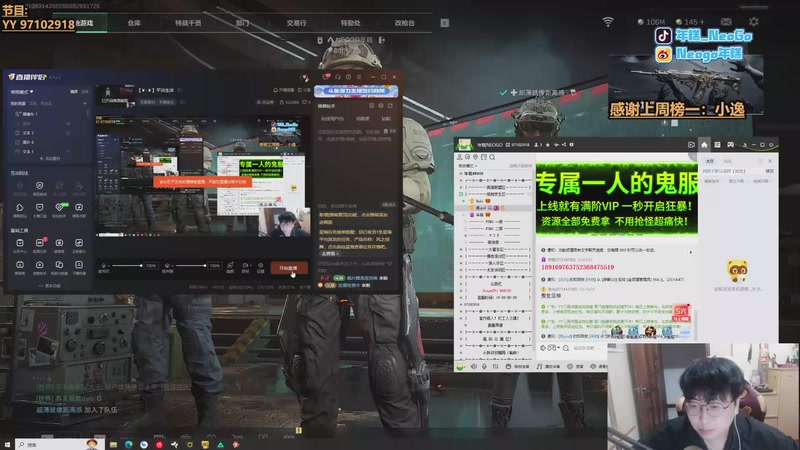
Task: Toggle YY microphone in bottom bar
Action: [x=484, y=366]
